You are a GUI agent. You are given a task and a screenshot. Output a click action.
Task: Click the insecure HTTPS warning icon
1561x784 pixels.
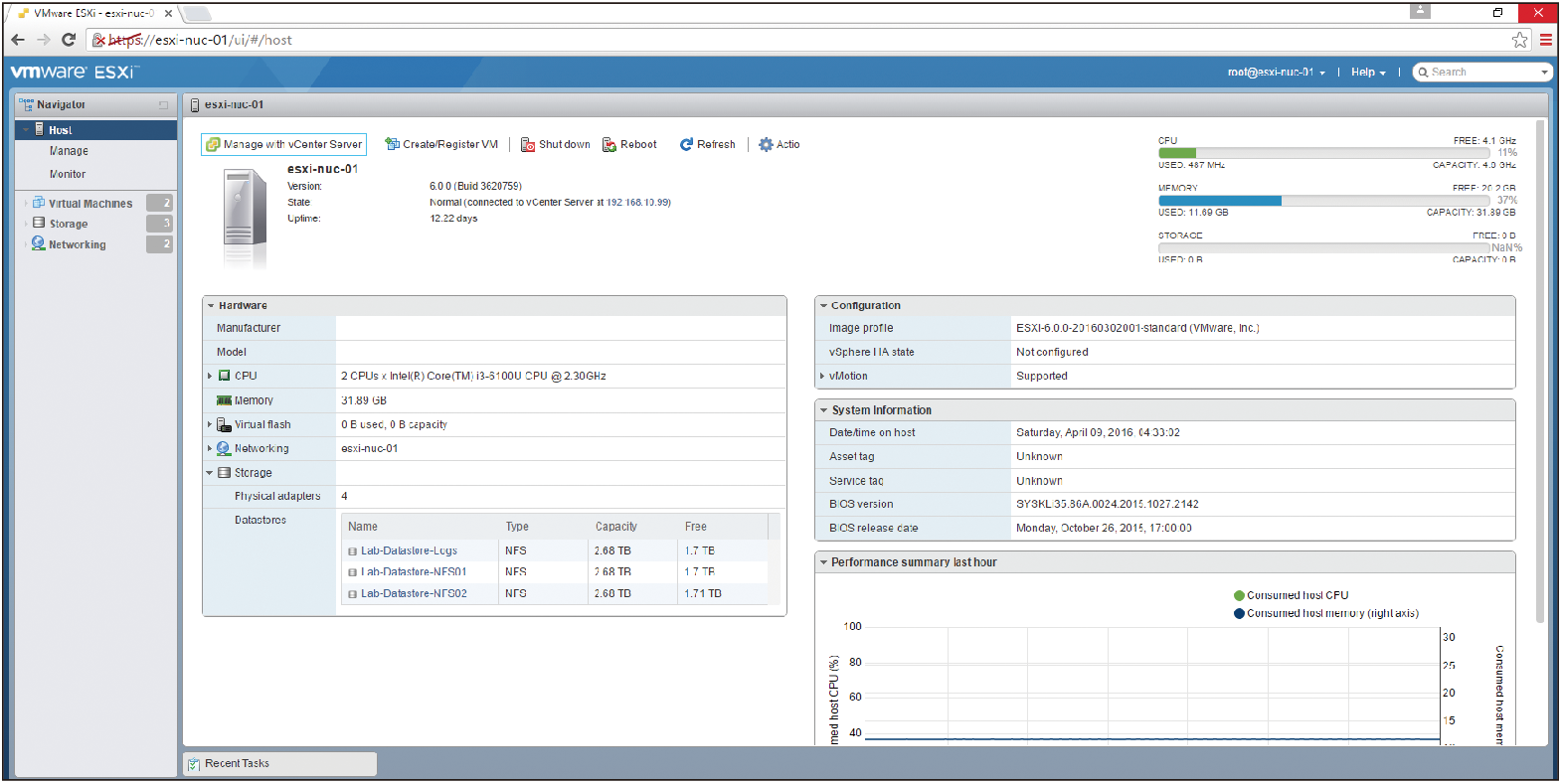click(98, 40)
